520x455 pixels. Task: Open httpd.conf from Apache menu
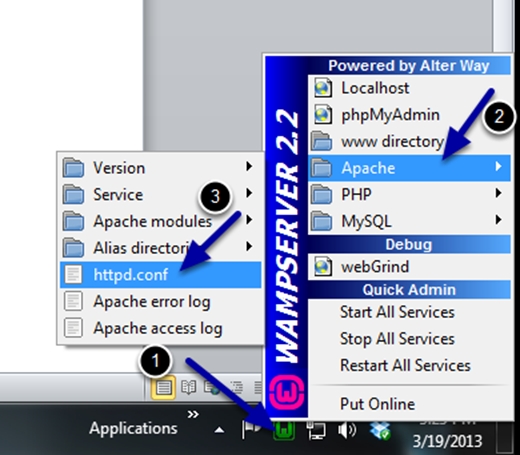tap(160, 274)
